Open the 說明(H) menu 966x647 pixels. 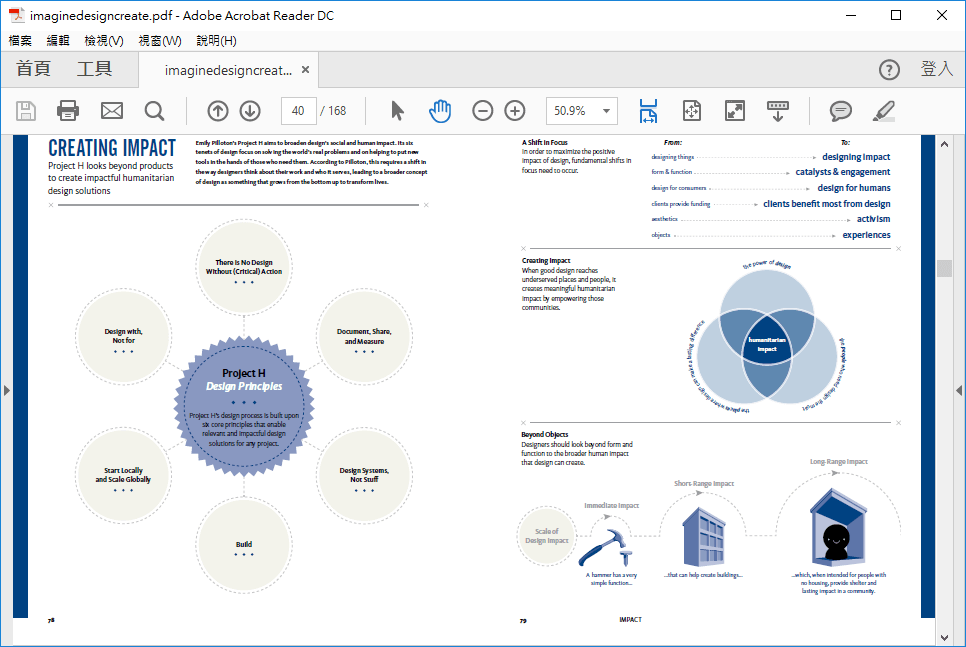(216, 41)
